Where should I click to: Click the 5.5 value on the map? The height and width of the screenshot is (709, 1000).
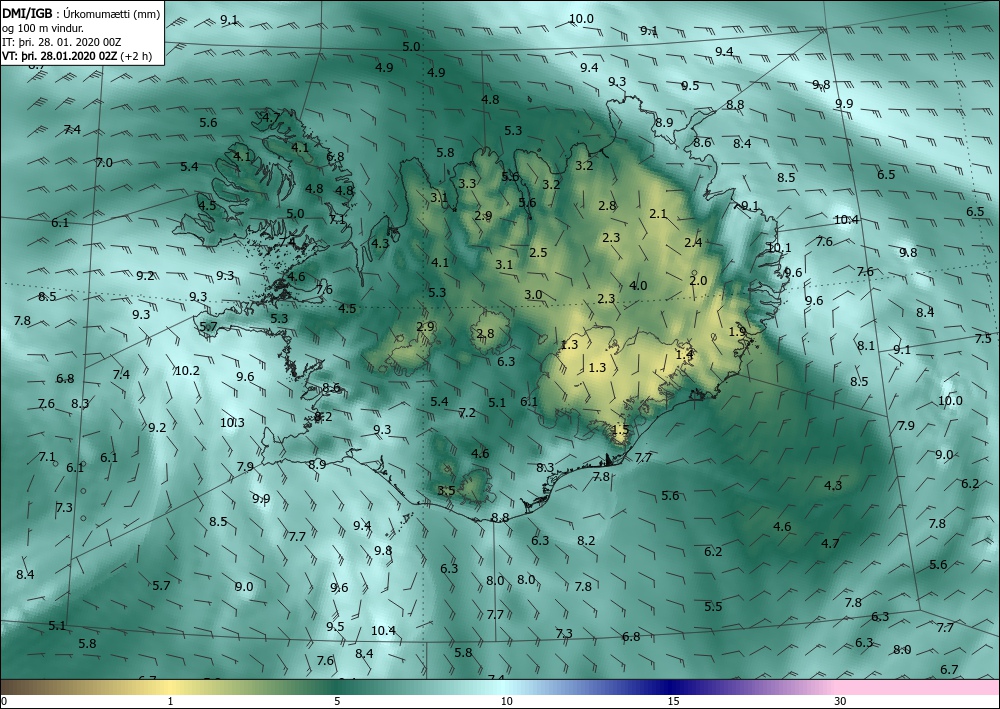[x=713, y=606]
